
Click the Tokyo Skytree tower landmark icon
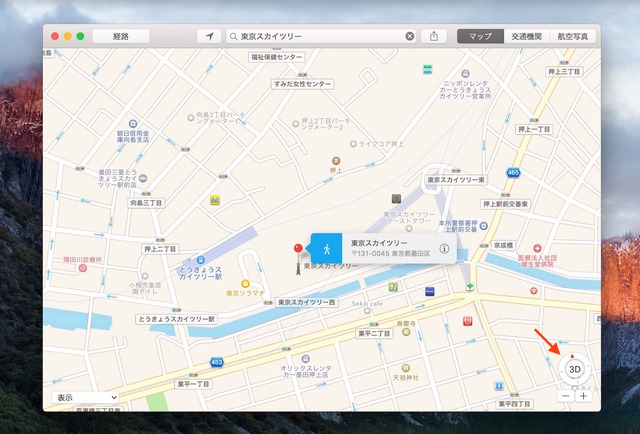tap(298, 267)
